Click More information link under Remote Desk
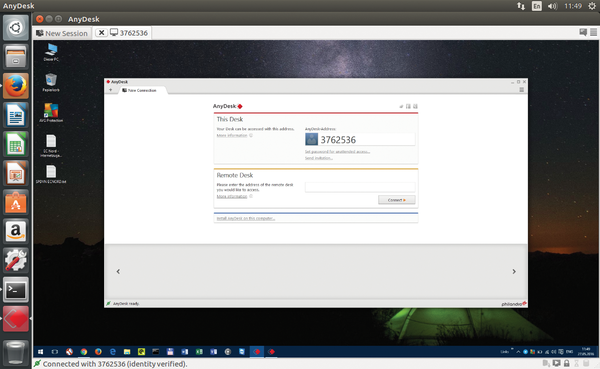 [x=232, y=196]
